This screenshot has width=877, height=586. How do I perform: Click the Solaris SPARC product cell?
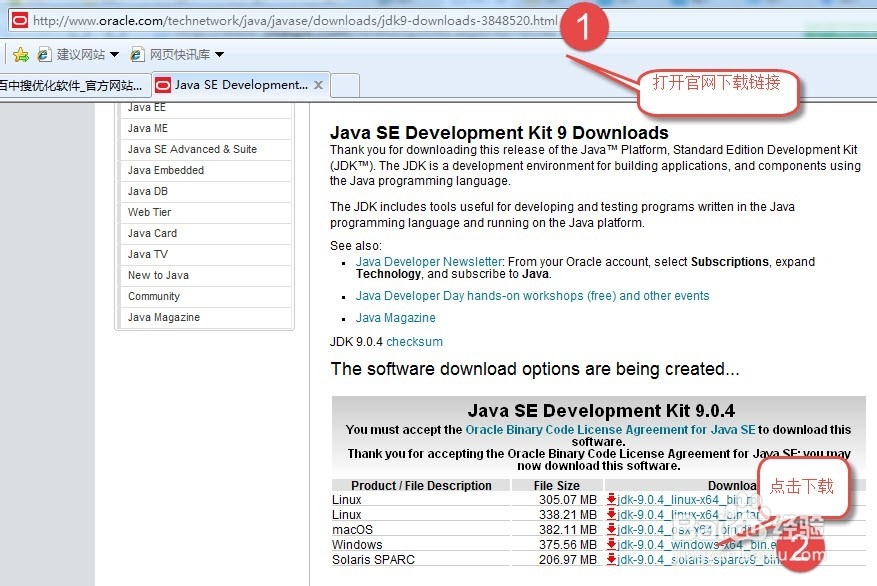374,559
